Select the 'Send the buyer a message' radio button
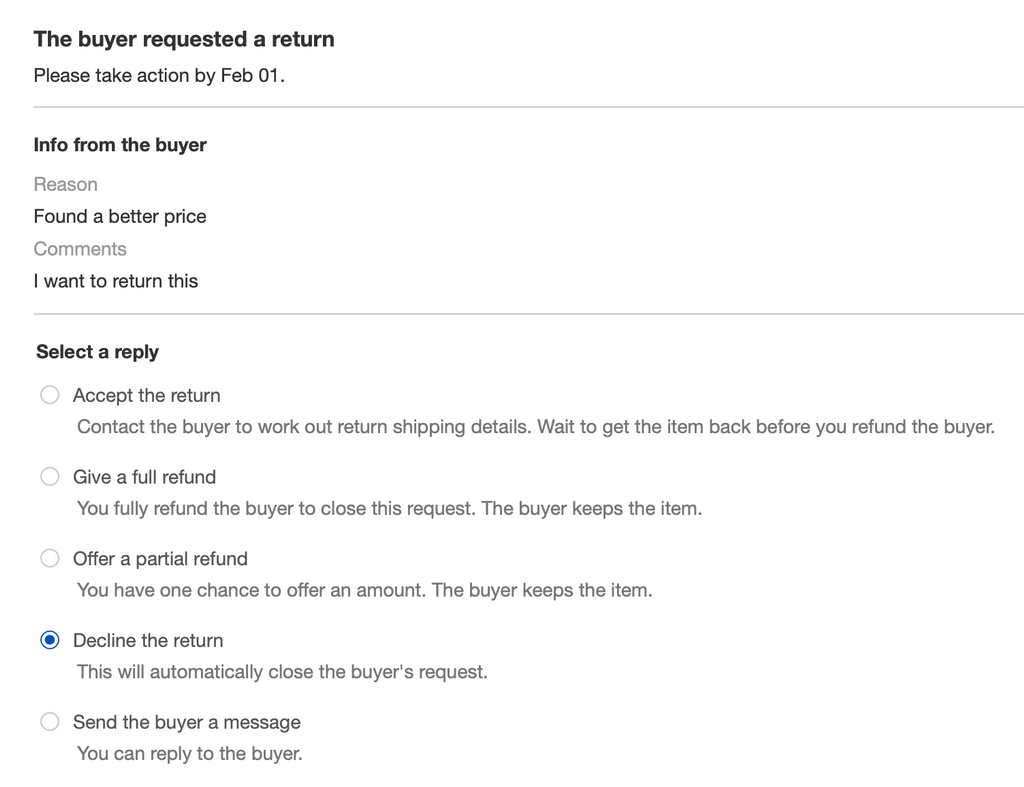The width and height of the screenshot is (1024, 787). [50, 722]
